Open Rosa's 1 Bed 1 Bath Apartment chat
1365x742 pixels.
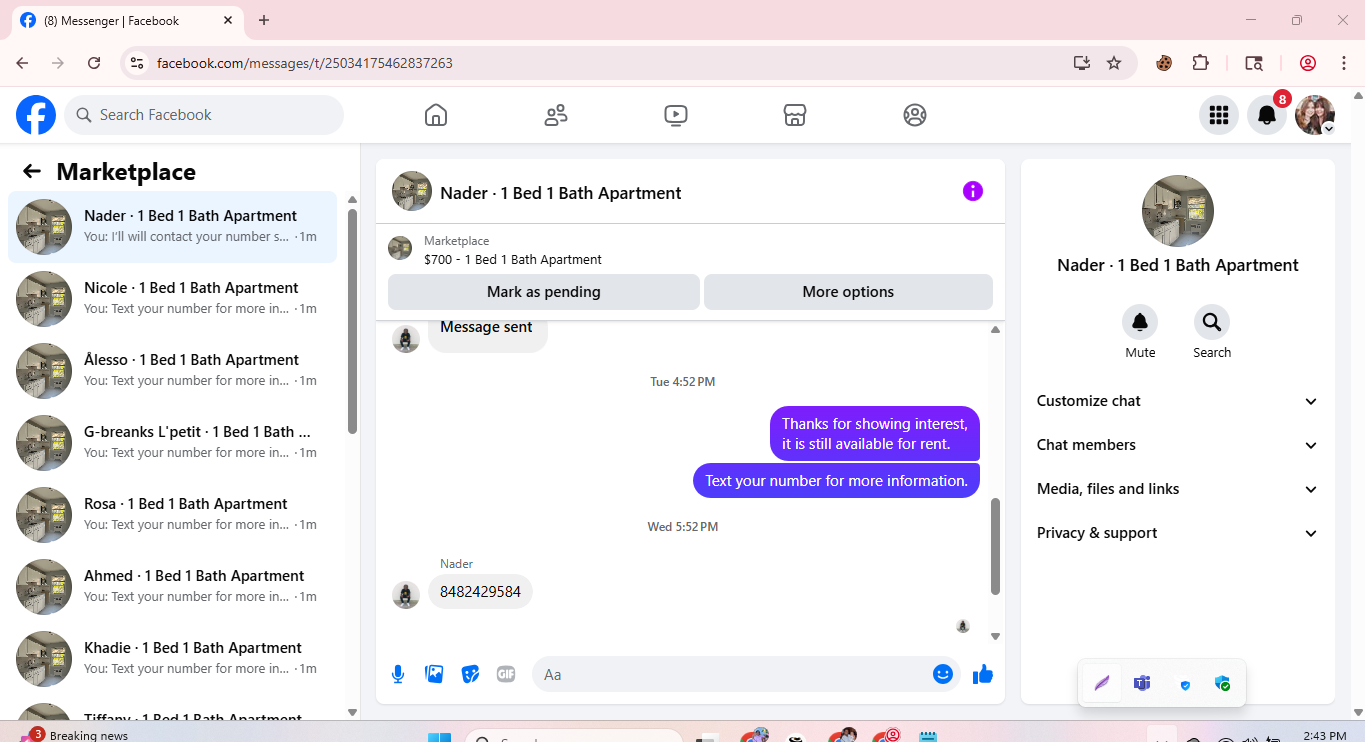click(x=173, y=515)
